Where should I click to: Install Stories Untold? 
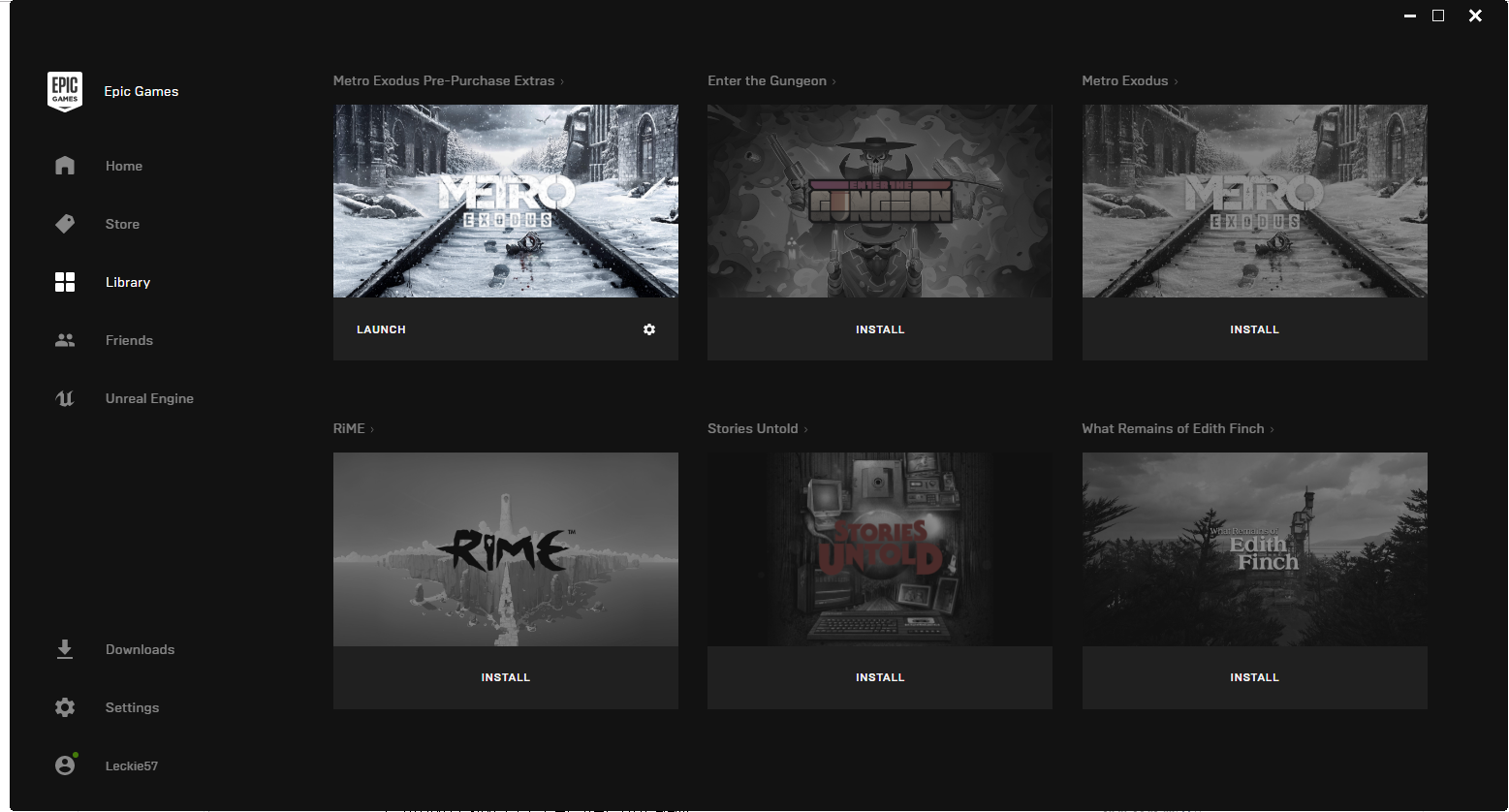coord(880,677)
